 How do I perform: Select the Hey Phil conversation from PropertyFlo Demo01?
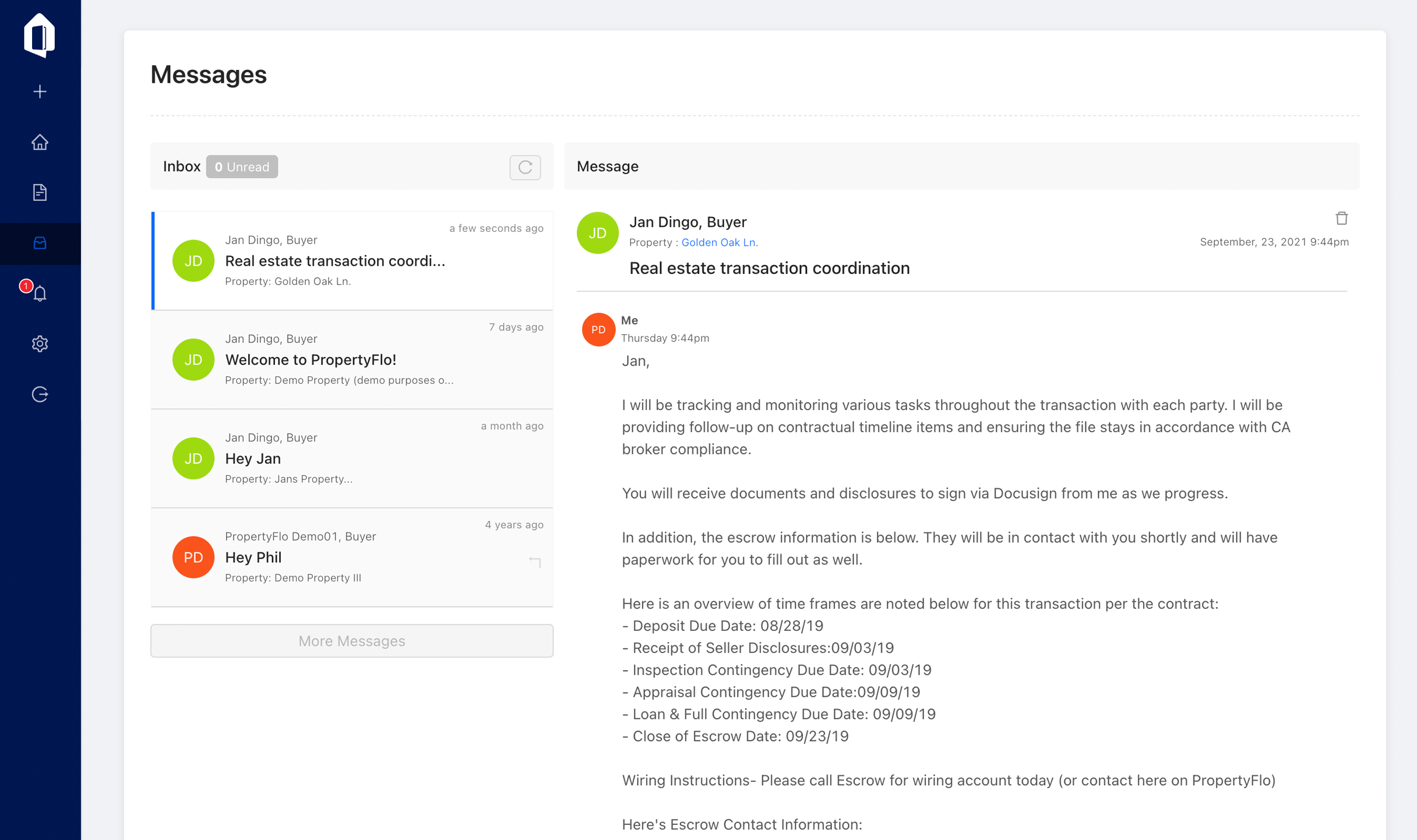click(352, 557)
